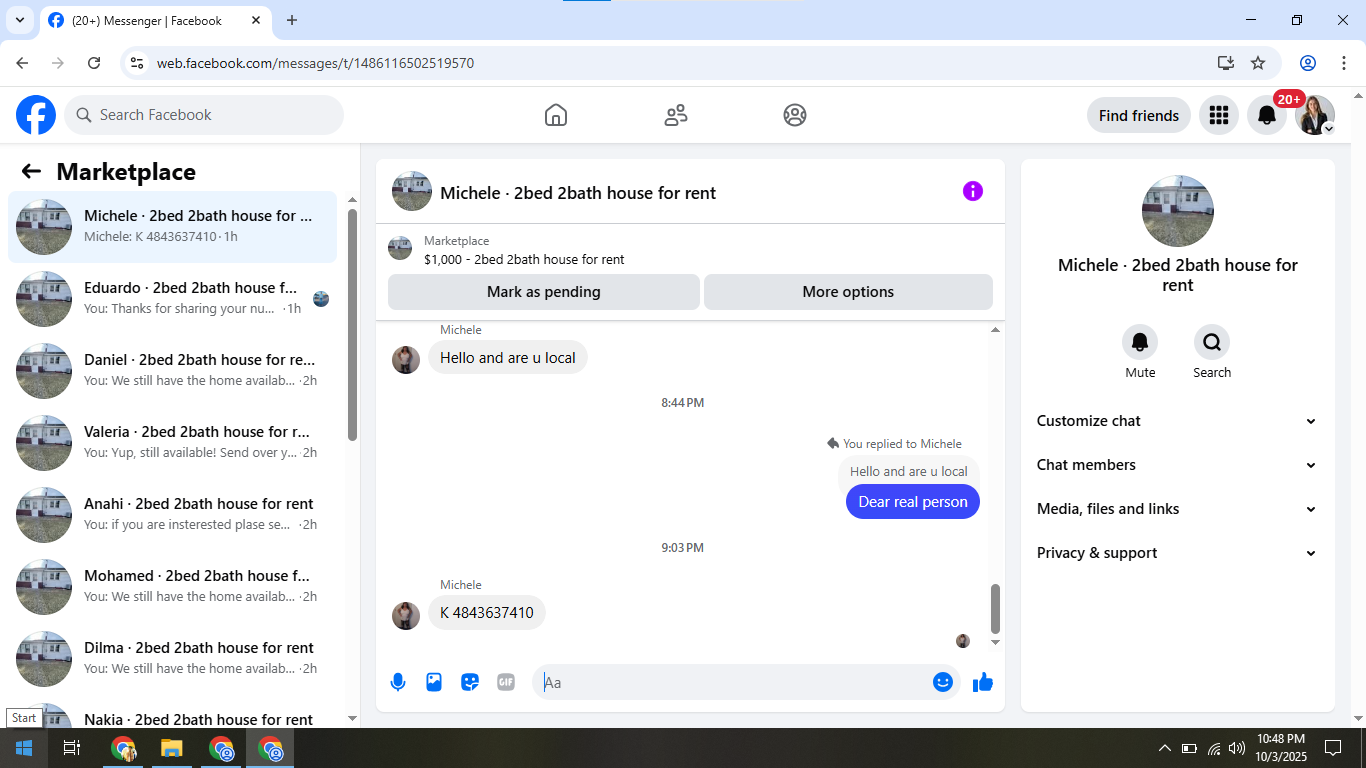The width and height of the screenshot is (1366, 768).
Task: Open Eduardo conversation in list
Action: 173,299
